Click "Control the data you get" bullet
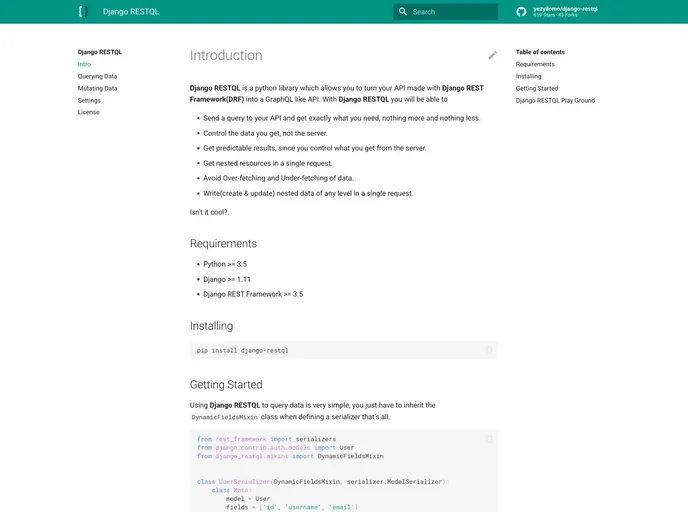688x512 pixels. 265,133
